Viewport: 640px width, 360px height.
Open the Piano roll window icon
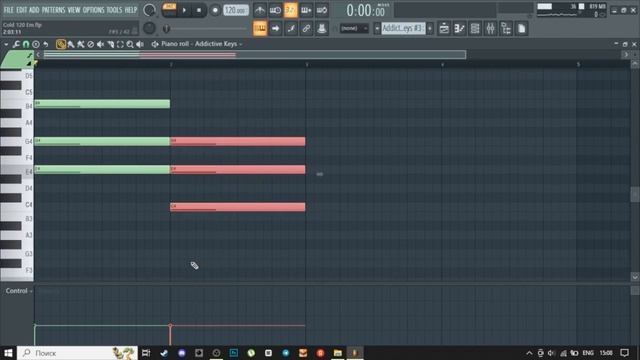pyautogui.click(x=459, y=28)
